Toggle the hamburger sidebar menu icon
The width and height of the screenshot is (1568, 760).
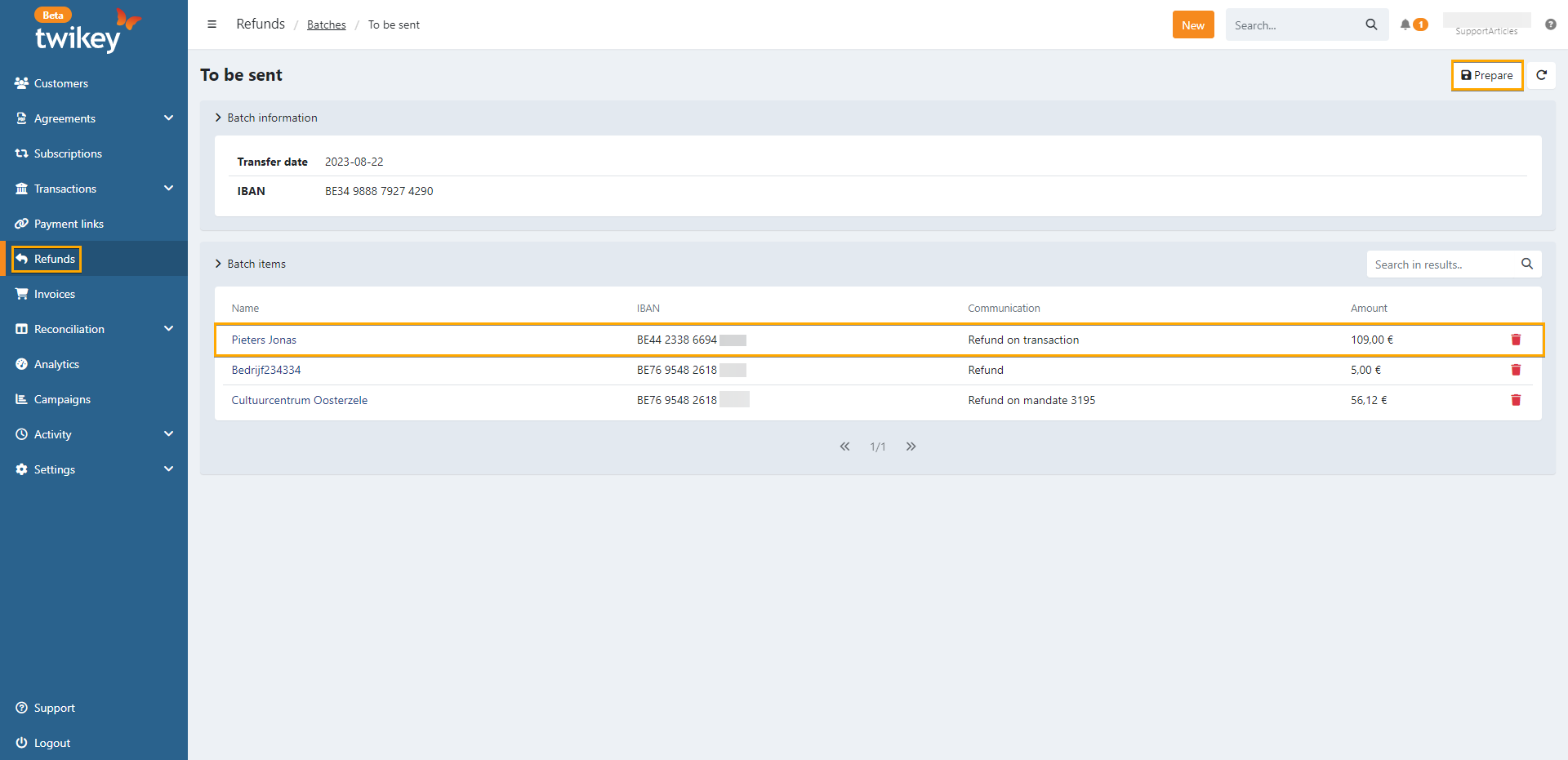212,24
